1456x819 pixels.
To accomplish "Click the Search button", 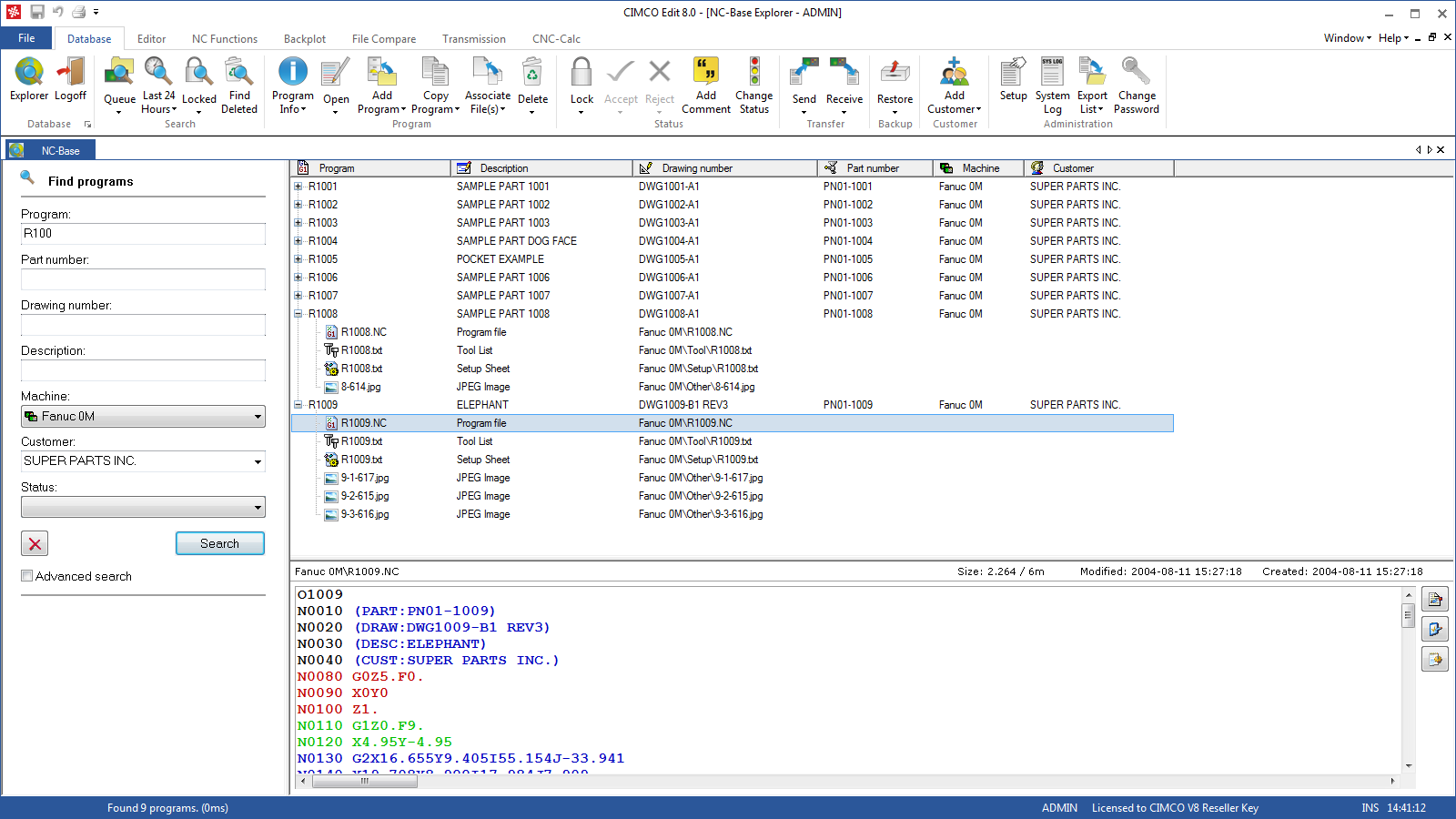I will [220, 543].
